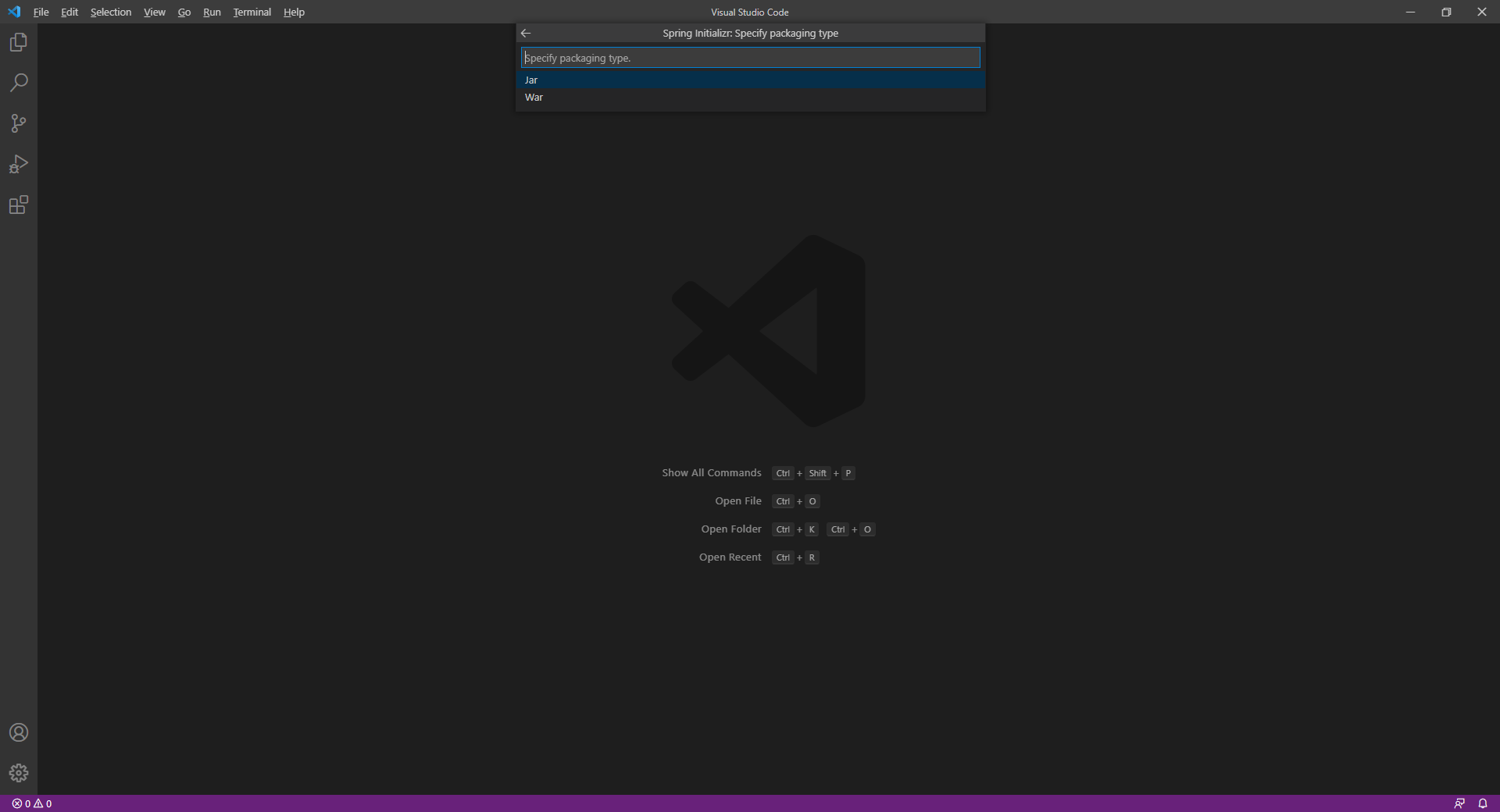Open the Run and Debug view
Screen dimensions: 1500x812
(19, 164)
